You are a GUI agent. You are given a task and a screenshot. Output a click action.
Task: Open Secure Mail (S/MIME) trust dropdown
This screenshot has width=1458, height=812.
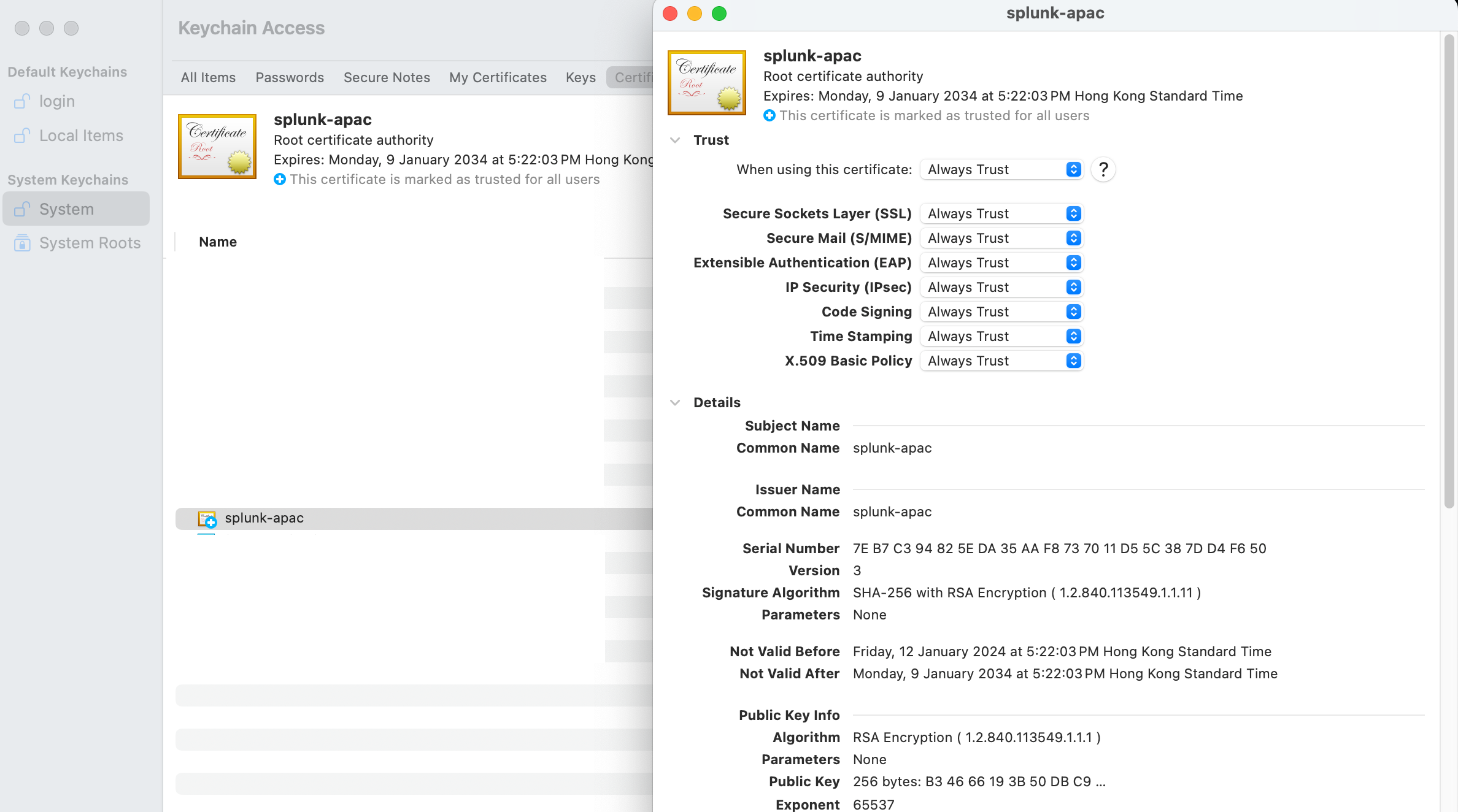[x=1001, y=238]
